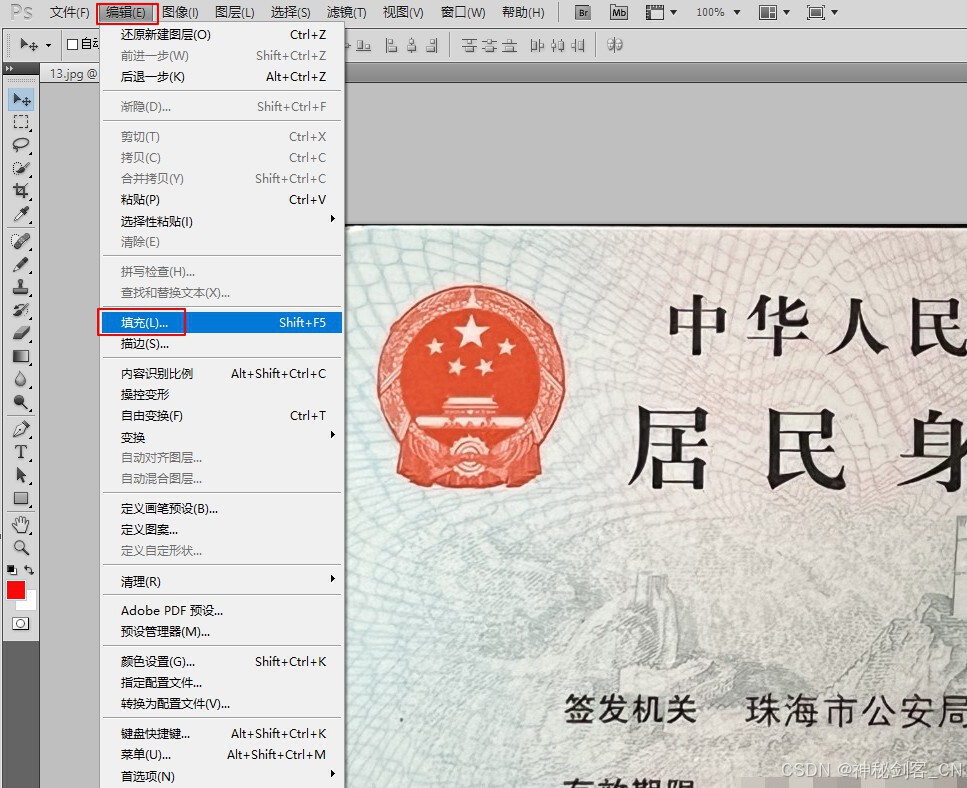Choose 粘贴(P) menu entry
This screenshot has width=967, height=788.
tap(222, 199)
